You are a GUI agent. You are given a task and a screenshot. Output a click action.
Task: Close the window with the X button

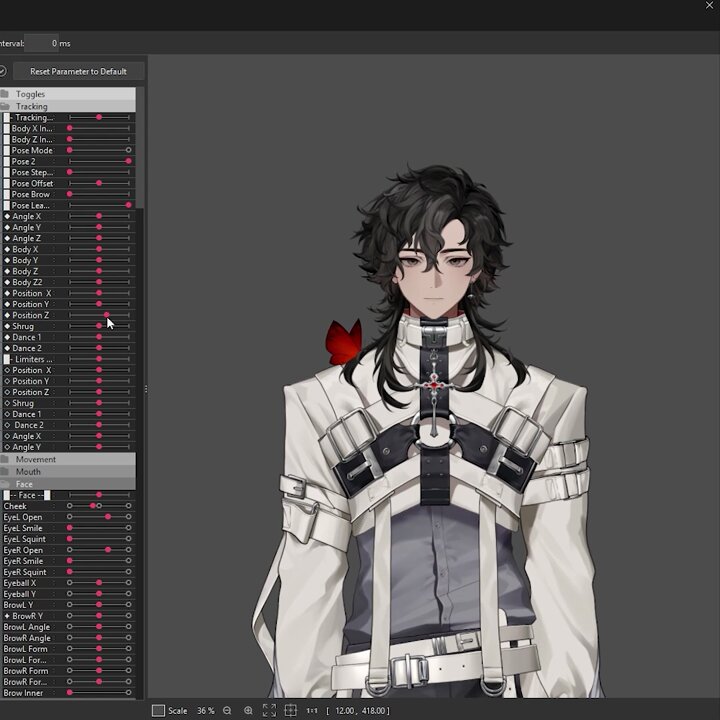point(709,6)
